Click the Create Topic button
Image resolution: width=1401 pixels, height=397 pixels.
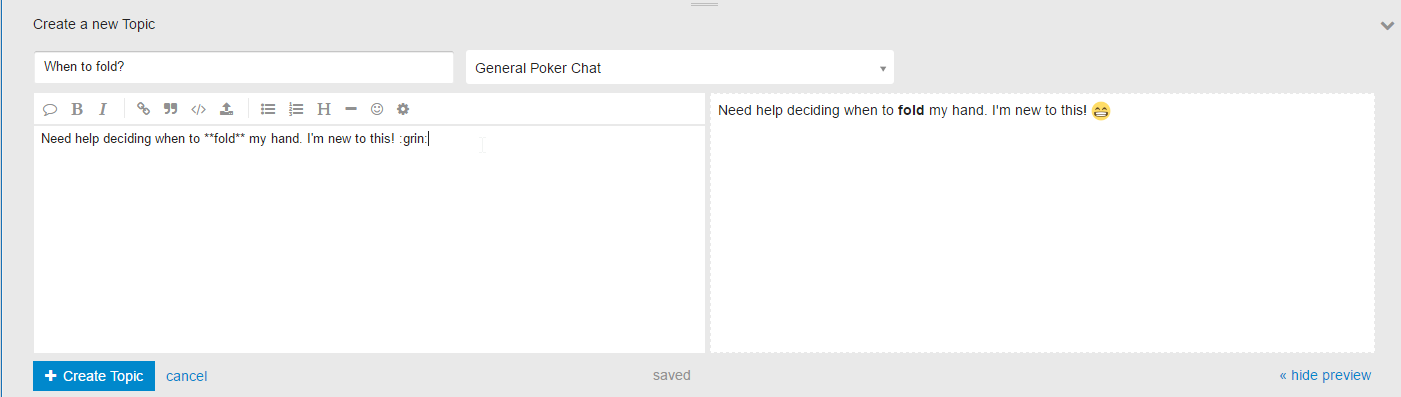(x=94, y=376)
